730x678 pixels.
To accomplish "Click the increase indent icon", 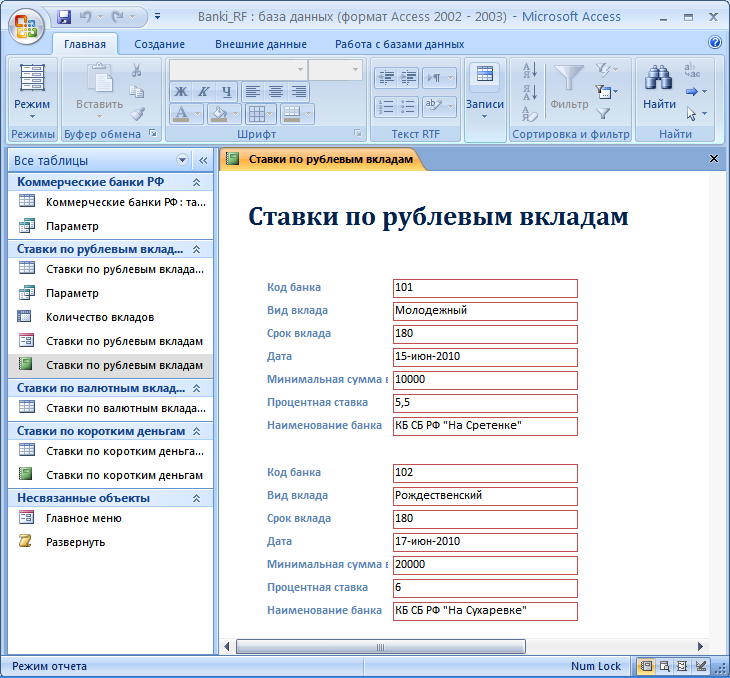I will pyautogui.click(x=408, y=77).
